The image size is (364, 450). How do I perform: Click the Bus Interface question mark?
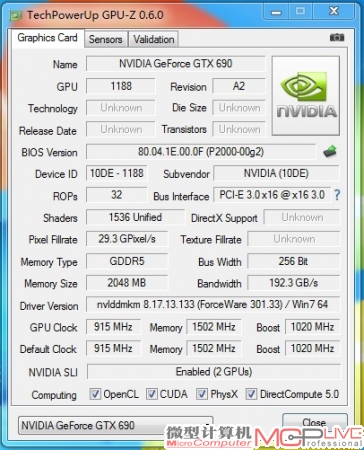click(337, 195)
